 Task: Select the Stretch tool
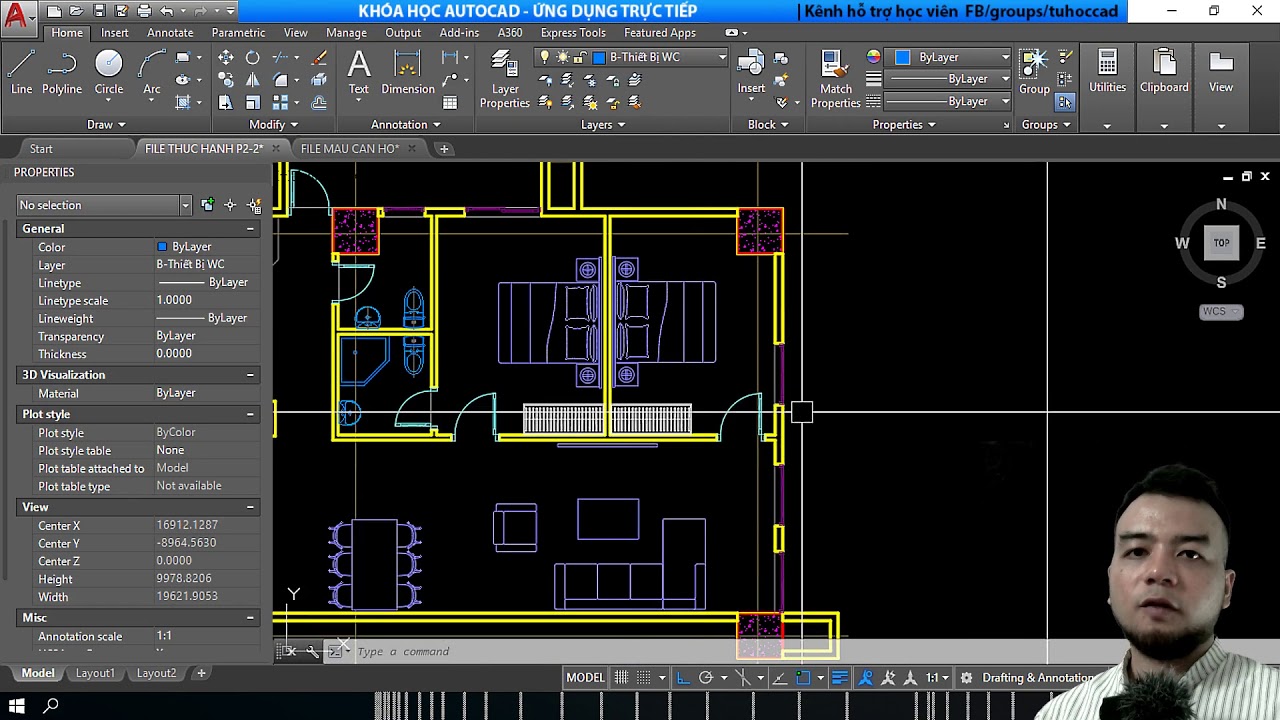point(226,102)
